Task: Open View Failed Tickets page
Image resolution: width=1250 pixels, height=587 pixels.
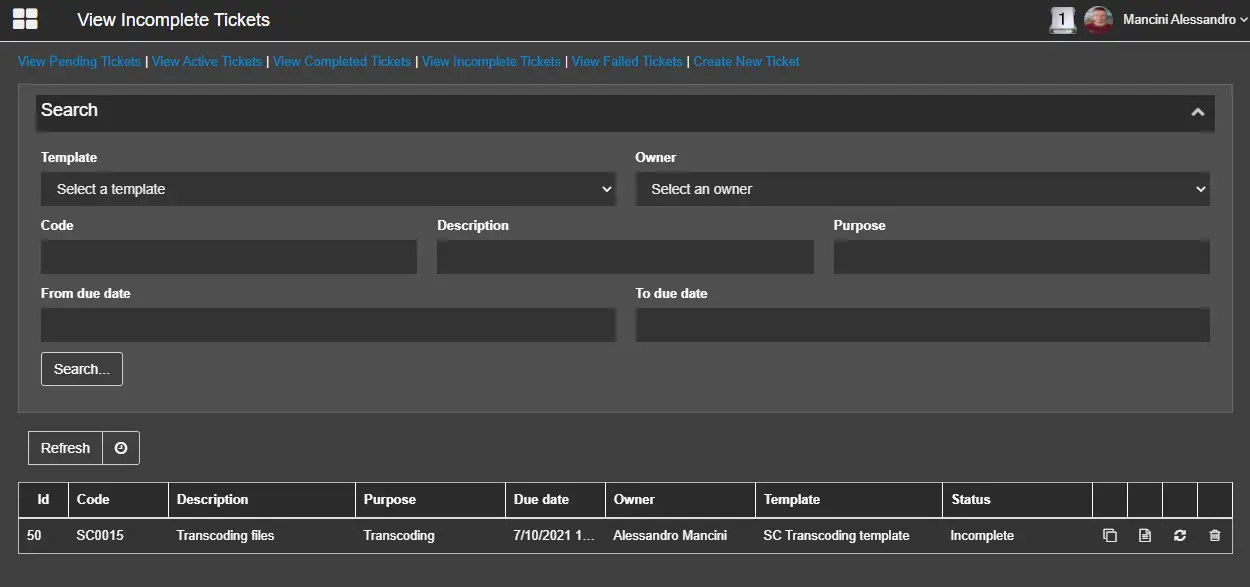Action: coord(627,62)
